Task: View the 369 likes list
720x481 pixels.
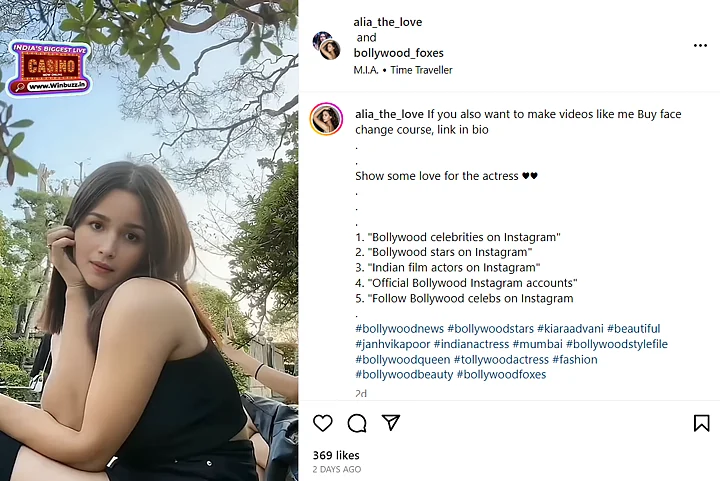Action: [336, 455]
